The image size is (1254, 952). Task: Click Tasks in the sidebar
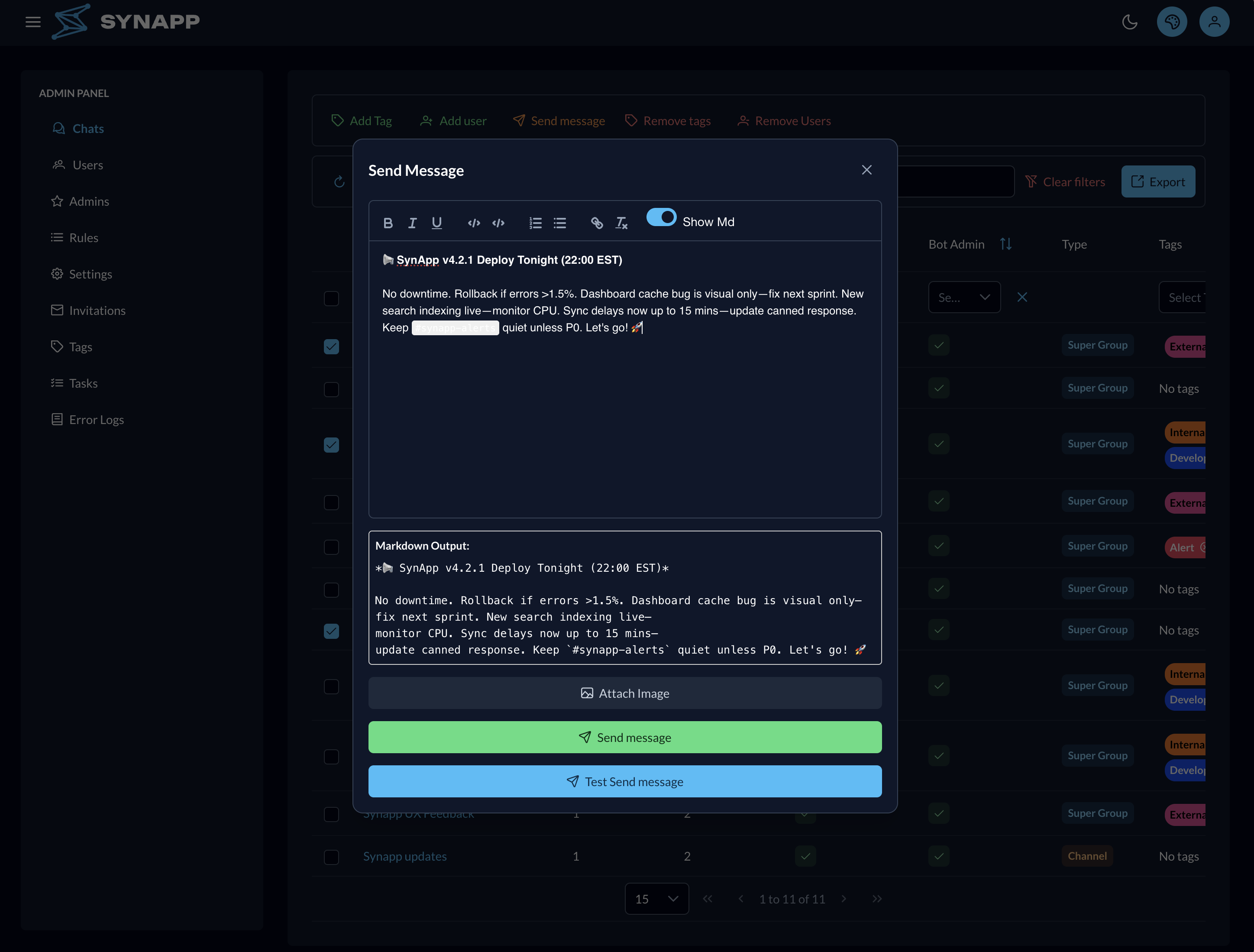74,383
